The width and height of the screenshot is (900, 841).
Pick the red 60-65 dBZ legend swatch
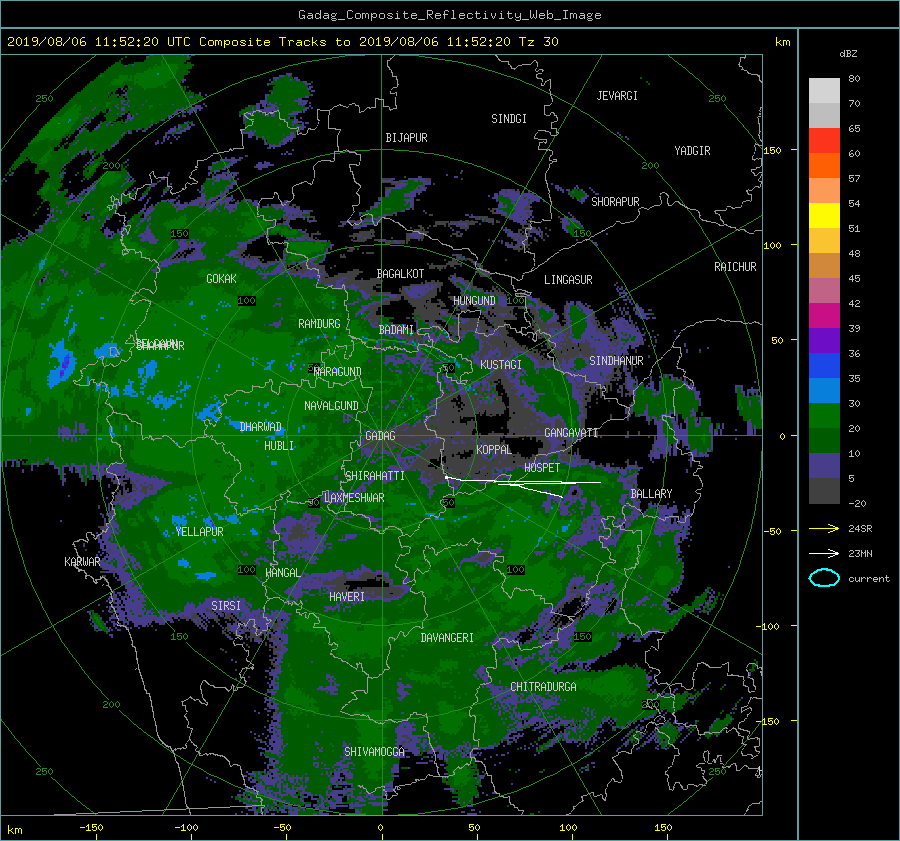pyautogui.click(x=824, y=140)
